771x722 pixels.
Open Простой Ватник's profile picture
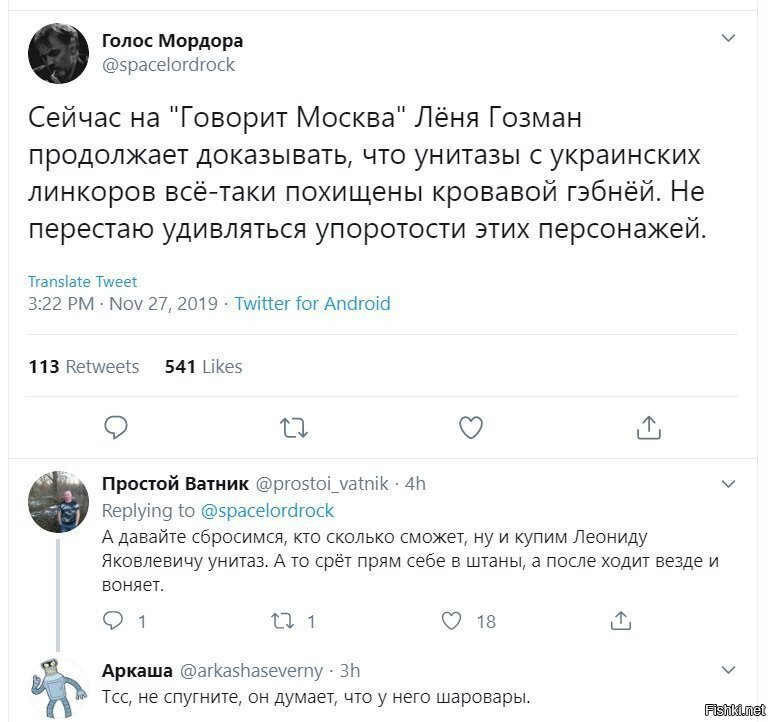click(59, 502)
